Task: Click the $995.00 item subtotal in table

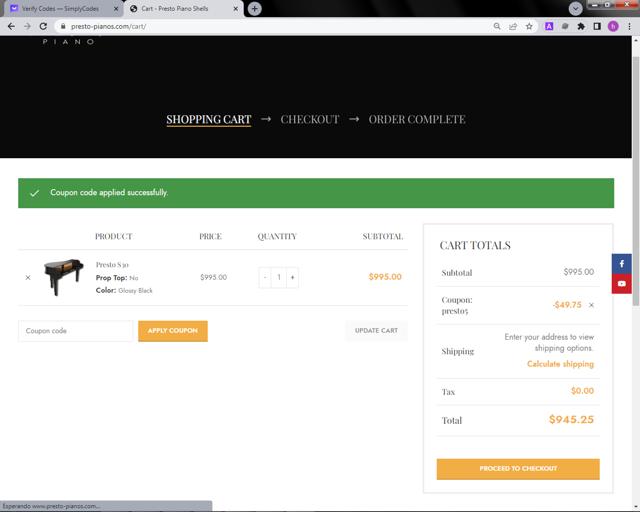Action: point(385,277)
